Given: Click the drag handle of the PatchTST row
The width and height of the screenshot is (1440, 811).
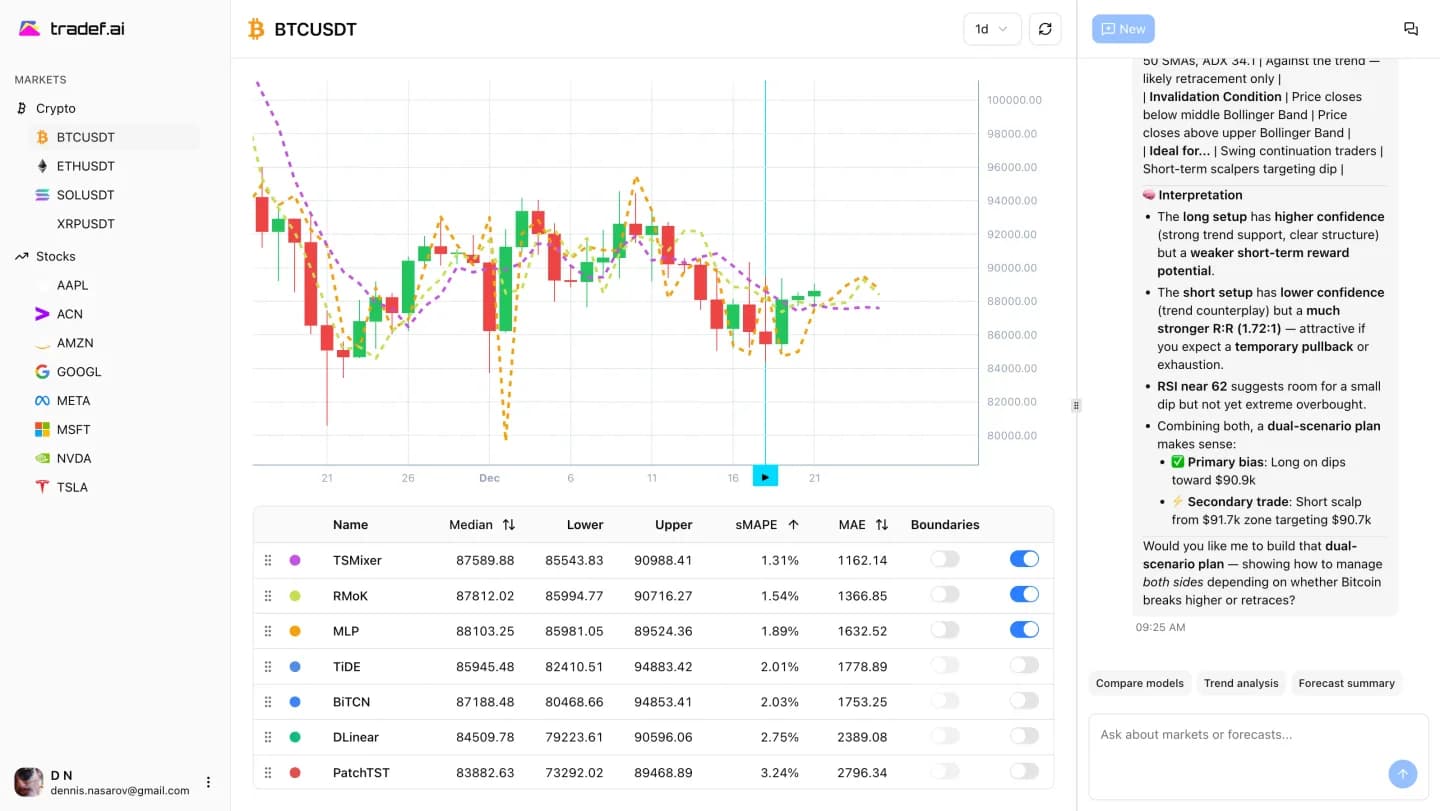Looking at the screenshot, I should [268, 772].
